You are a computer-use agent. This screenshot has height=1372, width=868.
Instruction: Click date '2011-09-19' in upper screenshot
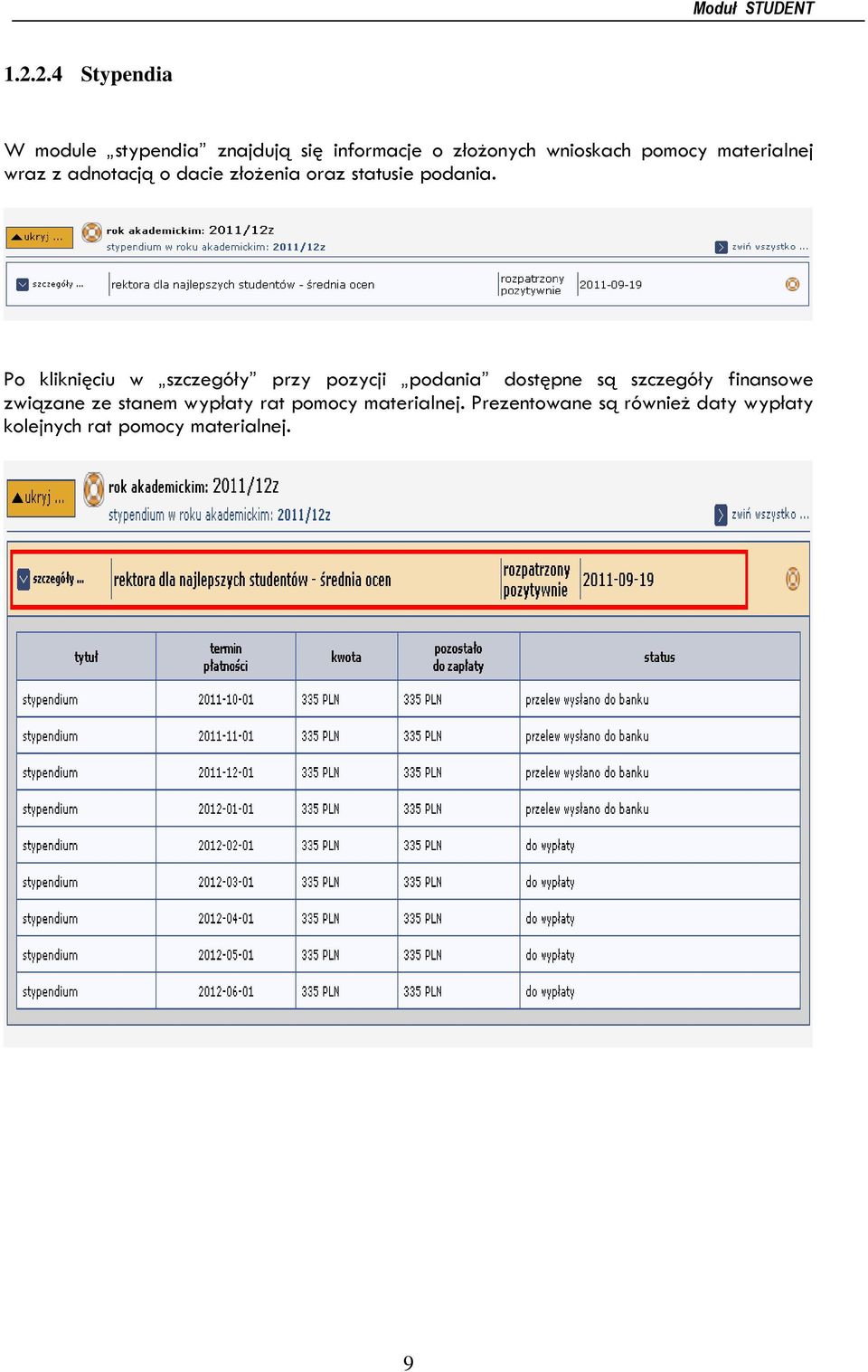coord(610,284)
